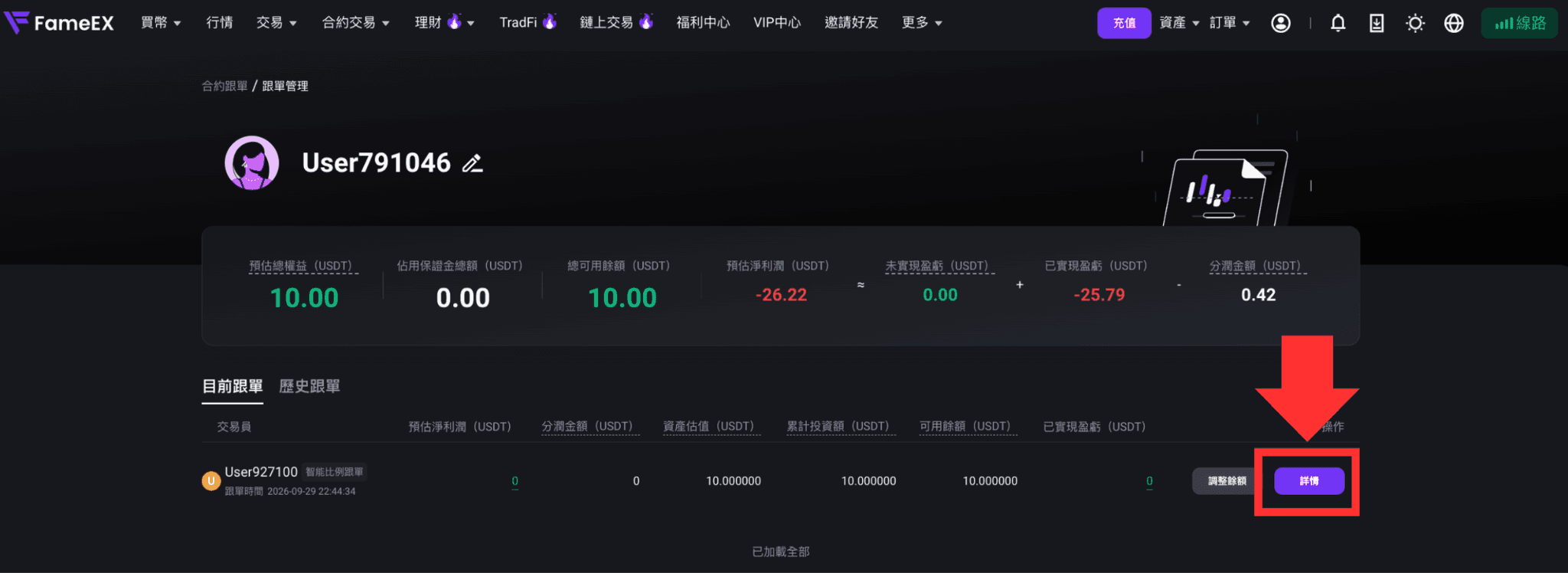Expand 合約交易 dropdown menu
This screenshot has height=573, width=1568.
point(356,23)
